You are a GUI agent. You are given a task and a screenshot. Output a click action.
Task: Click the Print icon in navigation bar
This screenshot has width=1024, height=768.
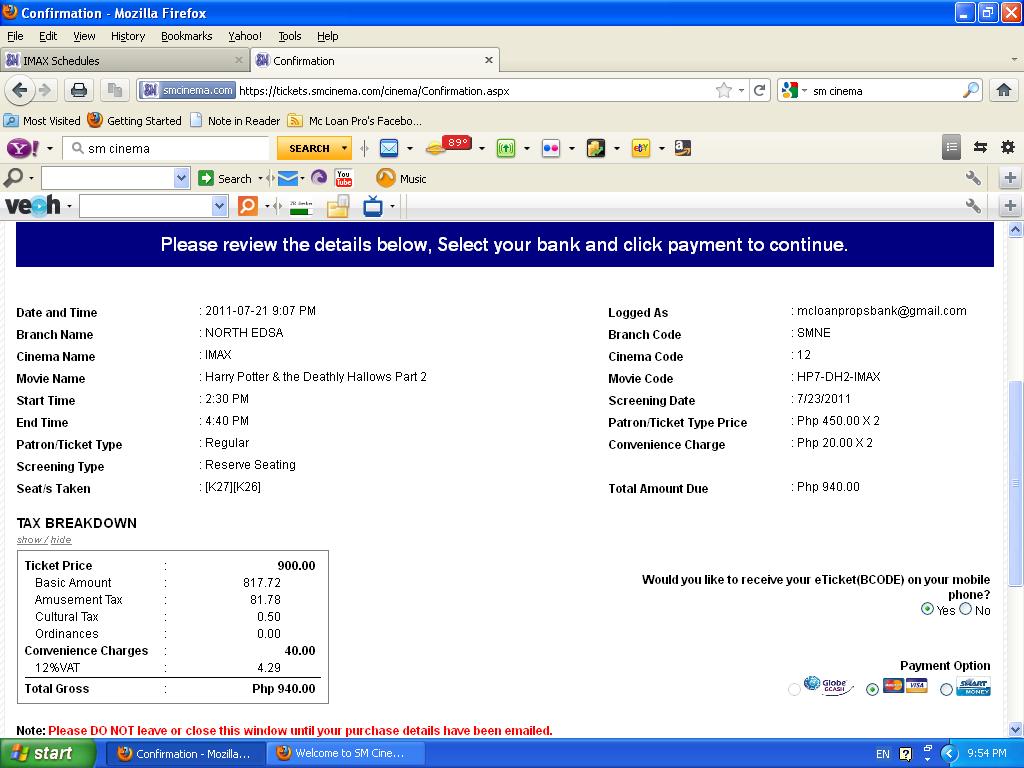(x=79, y=90)
